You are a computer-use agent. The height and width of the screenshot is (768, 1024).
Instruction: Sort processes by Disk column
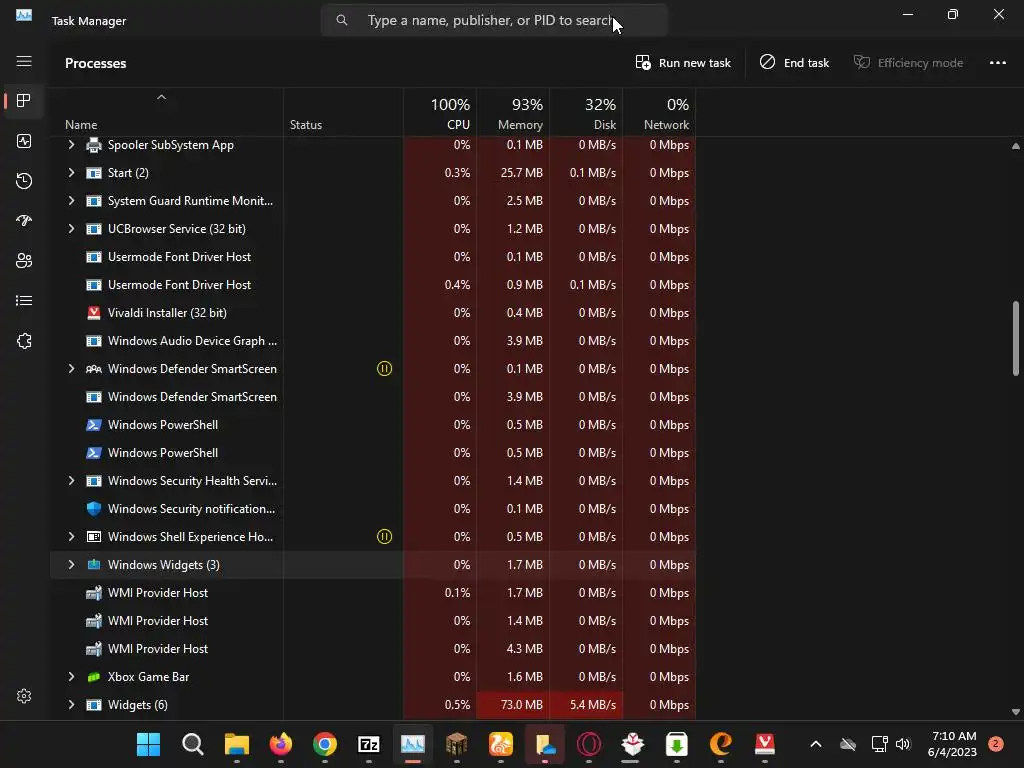coord(586,113)
